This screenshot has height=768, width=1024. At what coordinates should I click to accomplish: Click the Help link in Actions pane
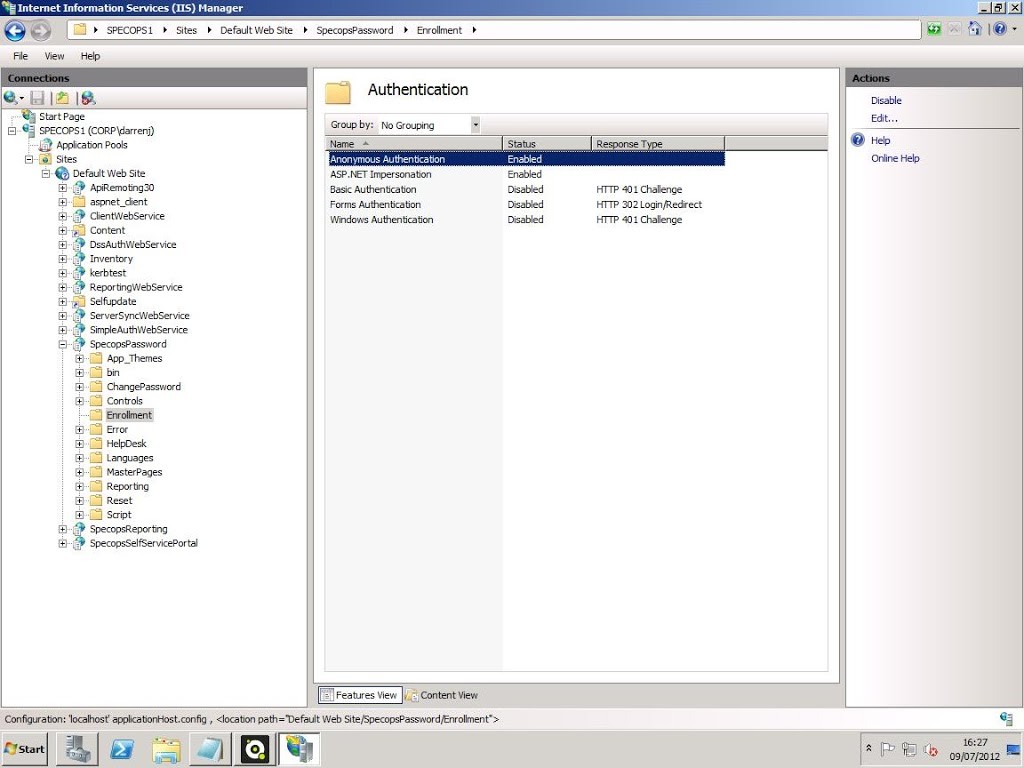[880, 140]
